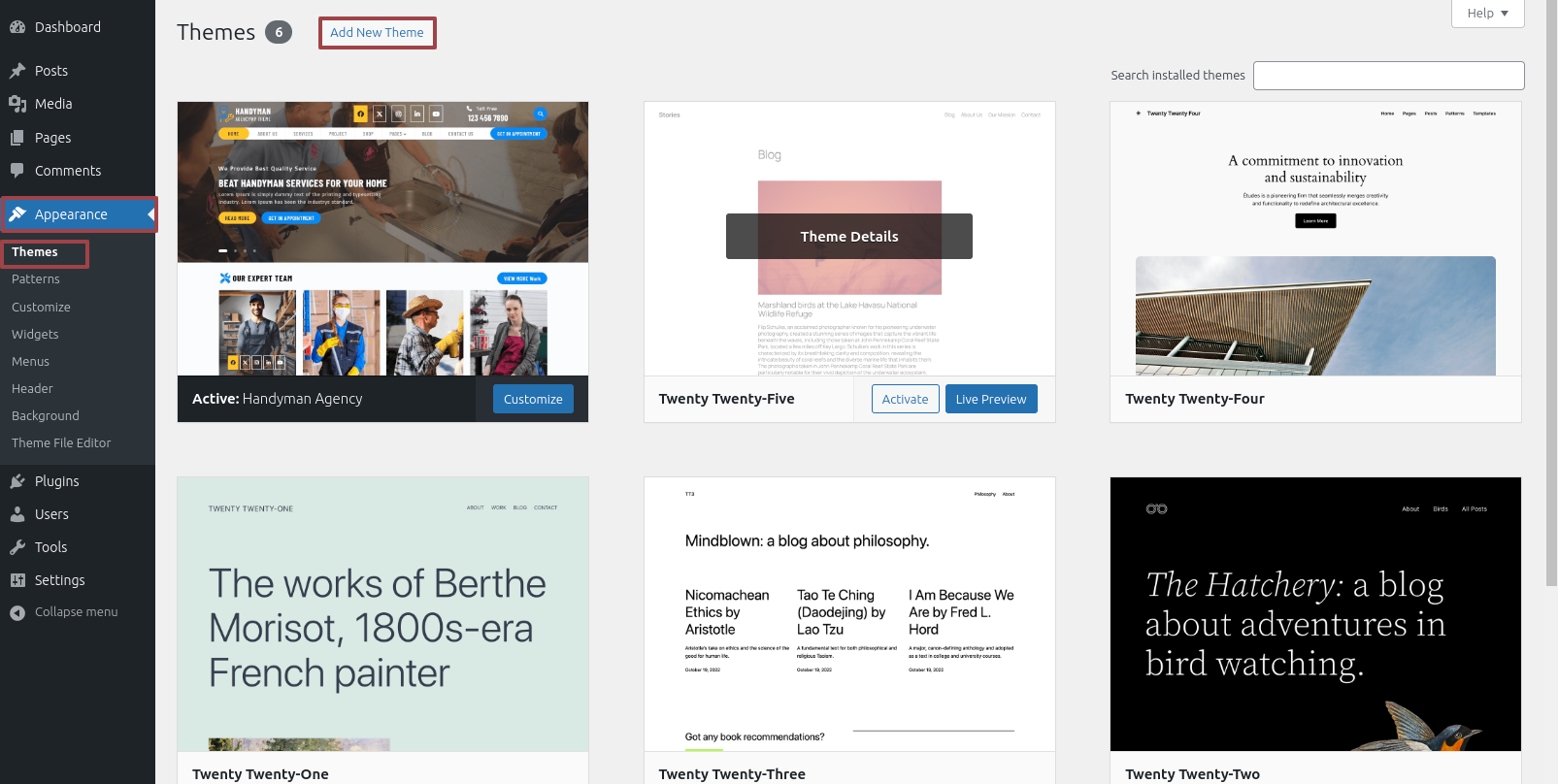This screenshot has height=784, width=1558.
Task: Activate the Twenty Twenty-Five theme
Action: pyautogui.click(x=905, y=399)
